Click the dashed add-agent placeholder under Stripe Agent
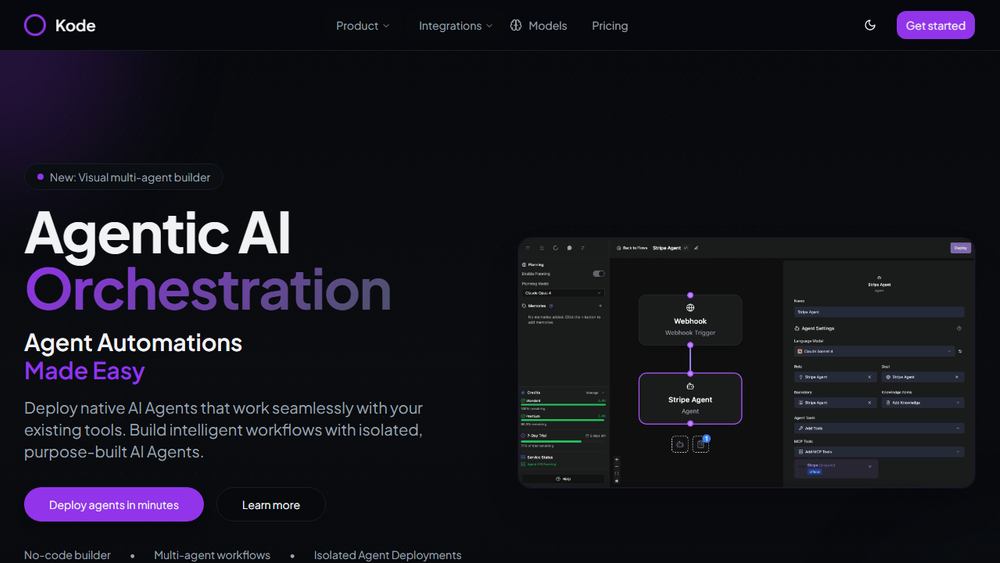This screenshot has width=1000, height=563. (x=680, y=444)
